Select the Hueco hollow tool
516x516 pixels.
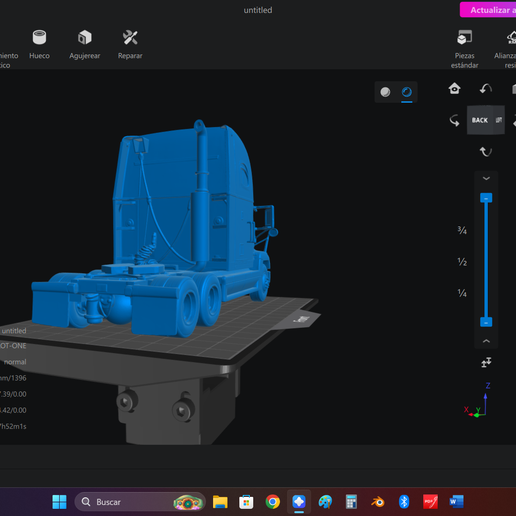39,44
